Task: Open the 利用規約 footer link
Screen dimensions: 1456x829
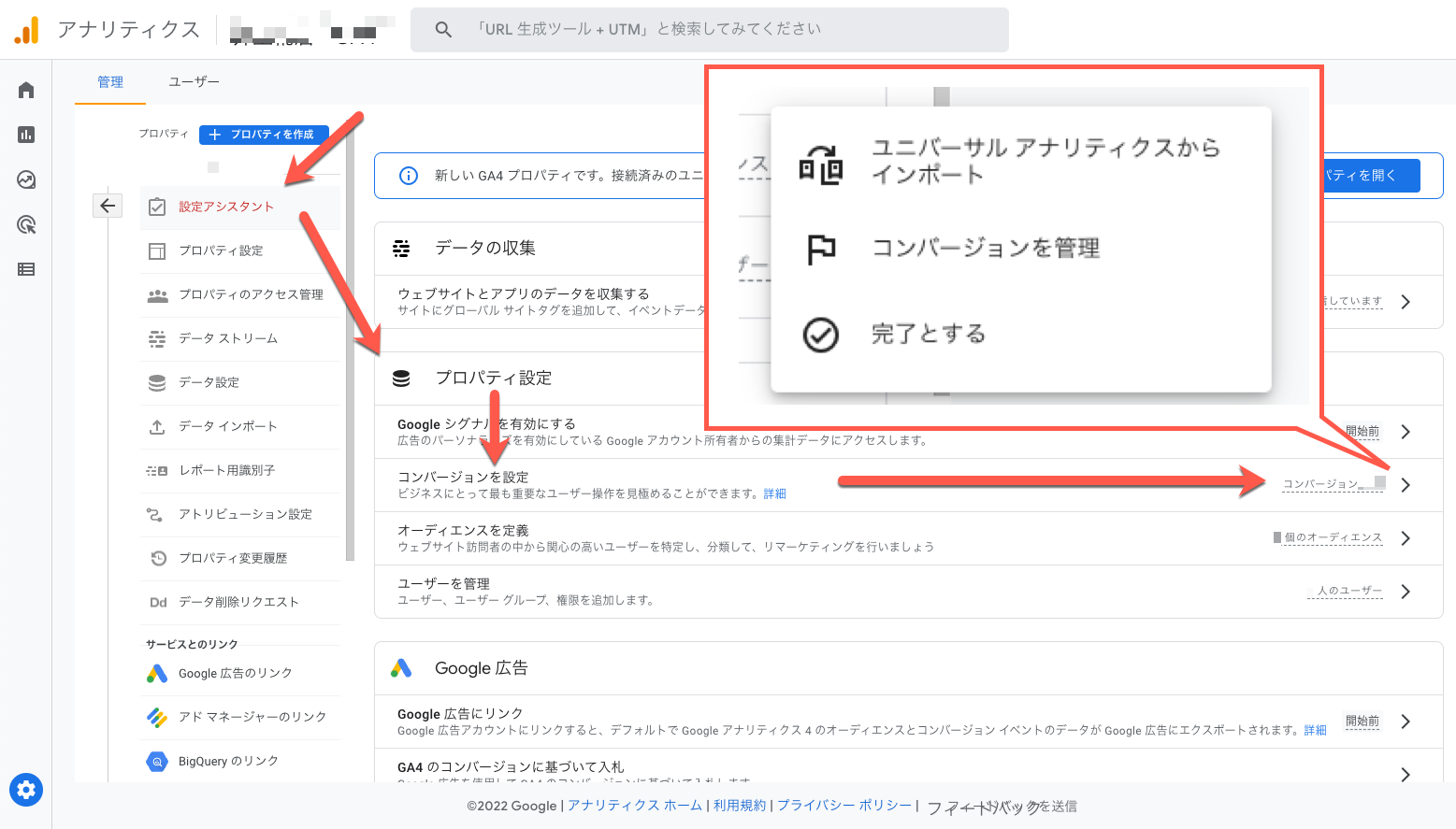Action: [739, 806]
